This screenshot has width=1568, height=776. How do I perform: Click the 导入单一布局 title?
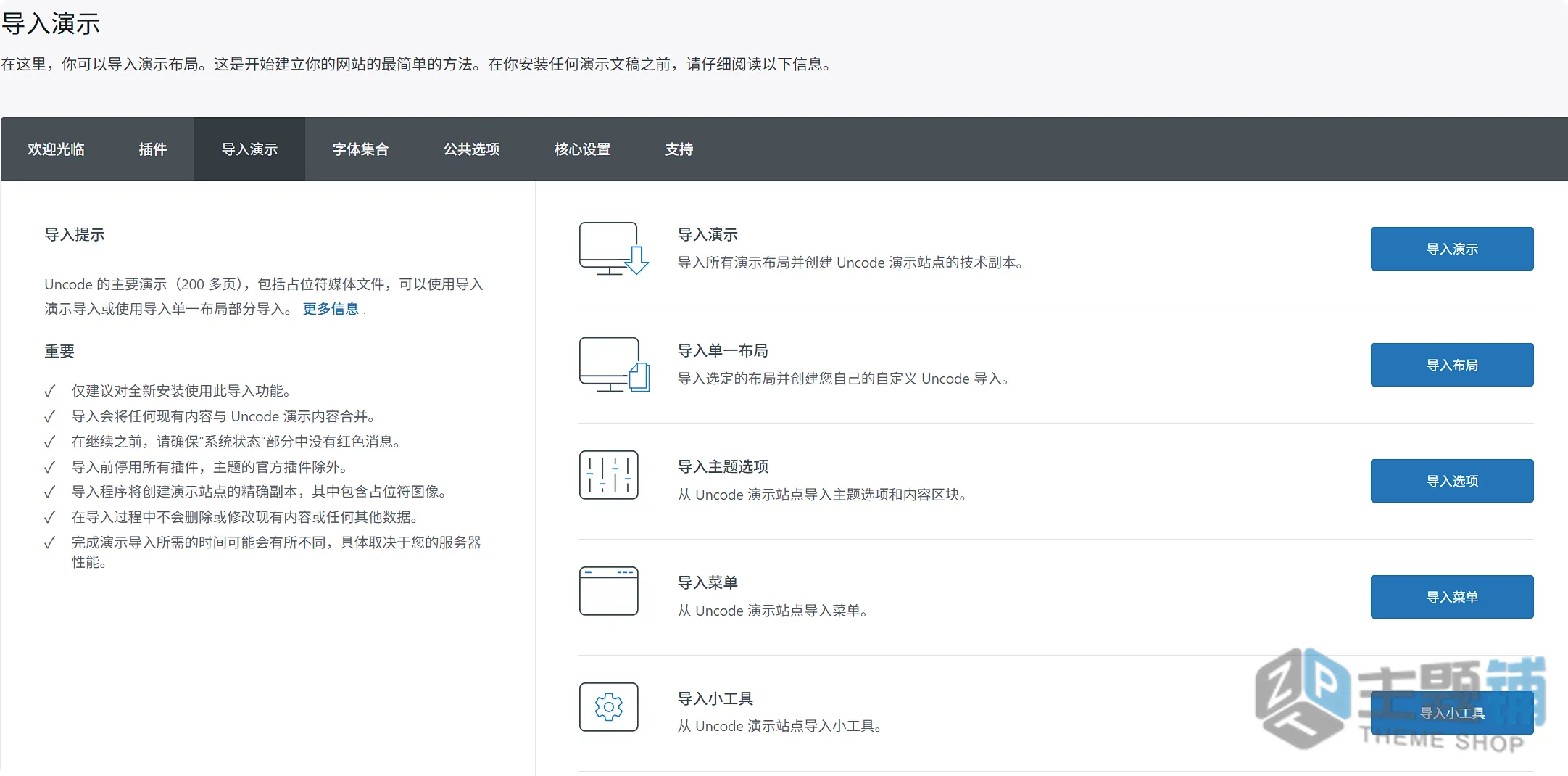point(723,350)
